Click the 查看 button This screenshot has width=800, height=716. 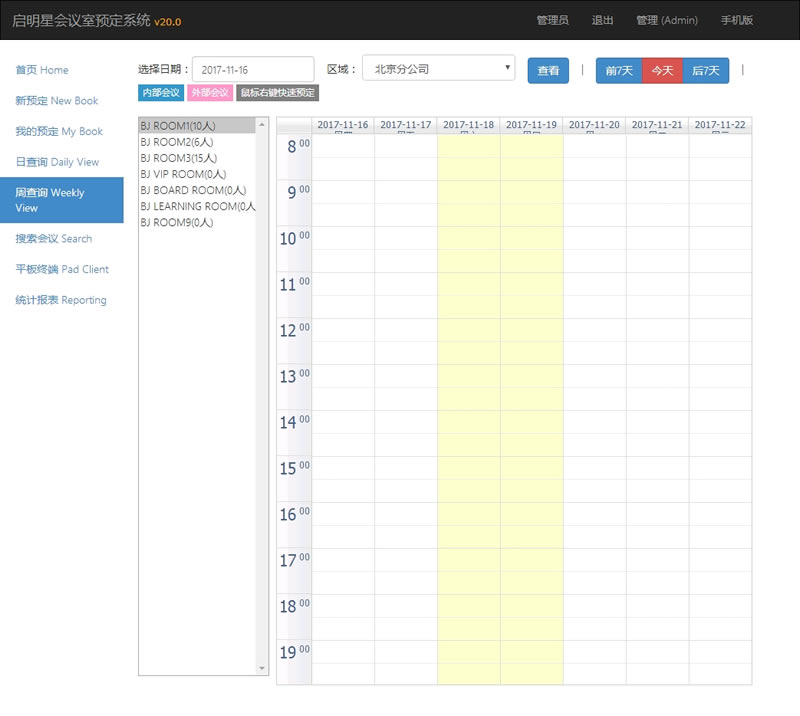[x=548, y=71]
